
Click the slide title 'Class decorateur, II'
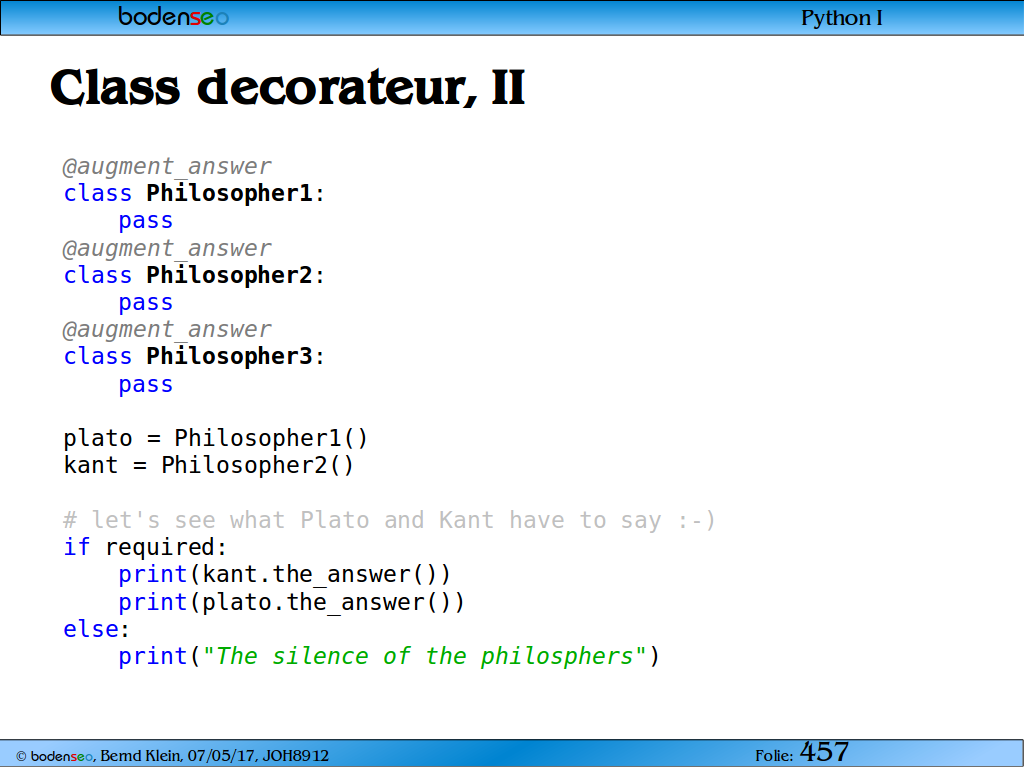(287, 88)
